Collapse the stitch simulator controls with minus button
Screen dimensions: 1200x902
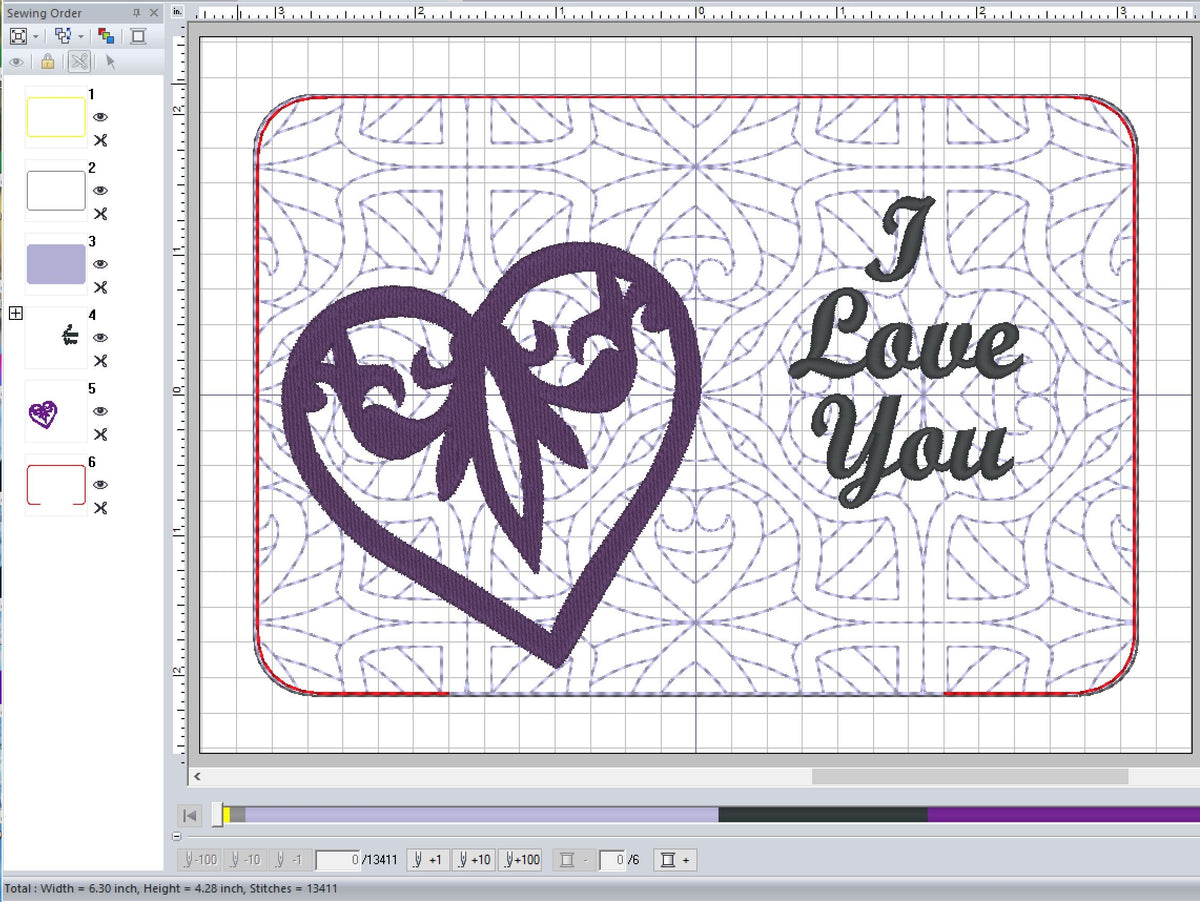click(177, 836)
